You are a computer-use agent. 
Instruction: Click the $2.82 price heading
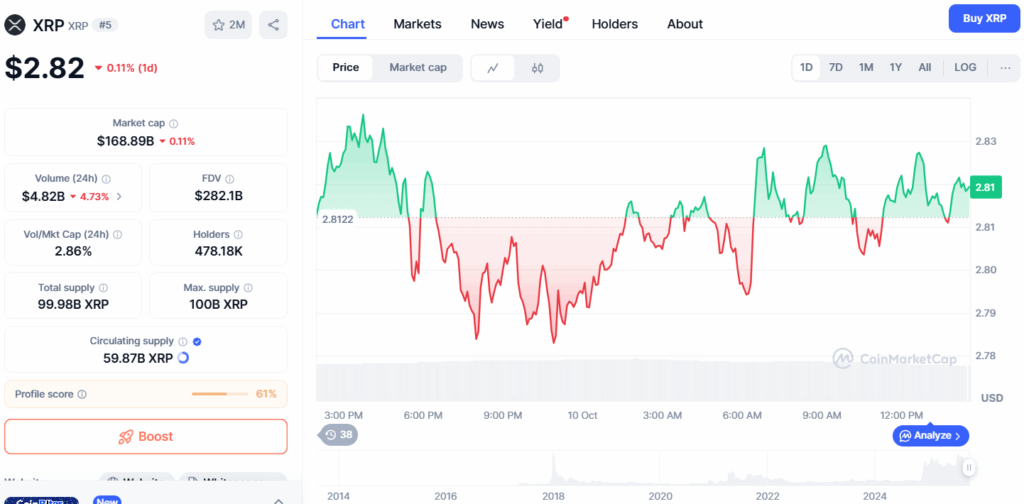pos(45,68)
